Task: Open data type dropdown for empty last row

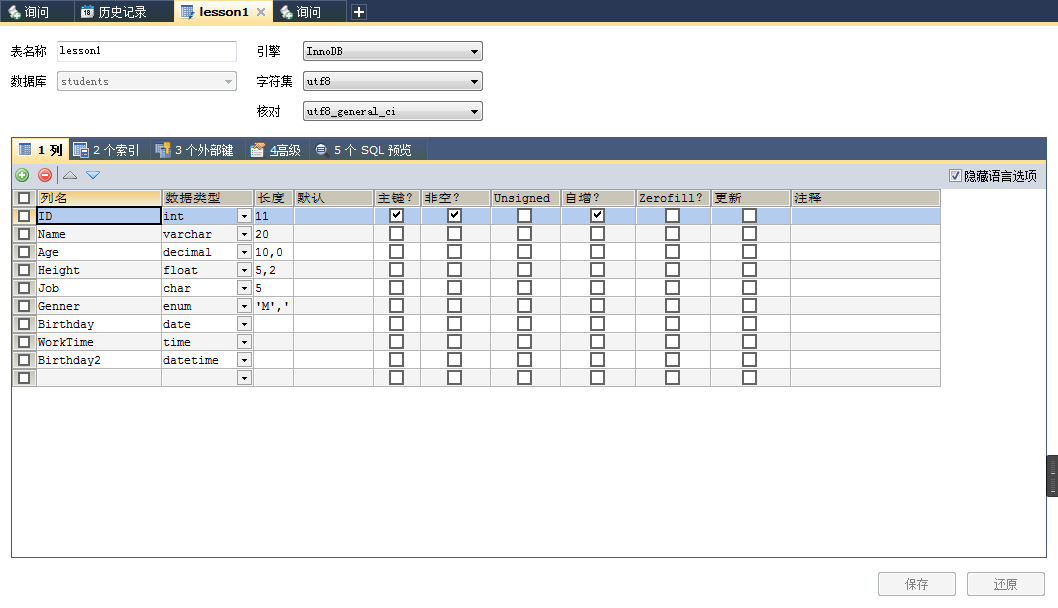Action: click(244, 378)
